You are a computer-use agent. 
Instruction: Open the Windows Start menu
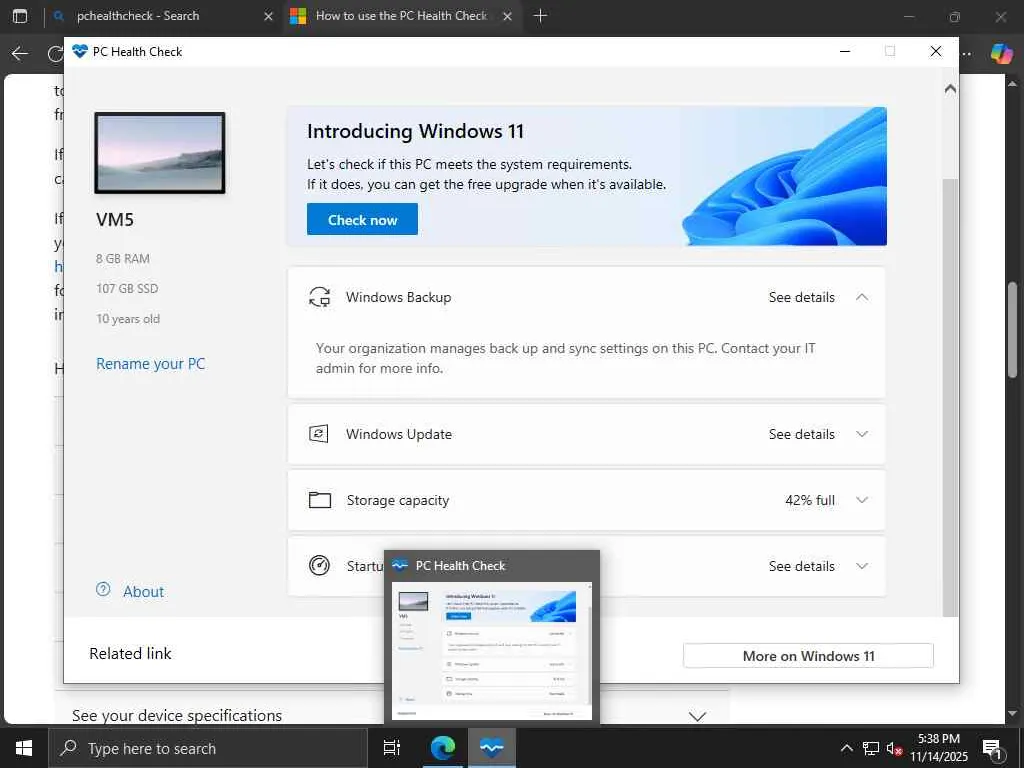(x=24, y=748)
